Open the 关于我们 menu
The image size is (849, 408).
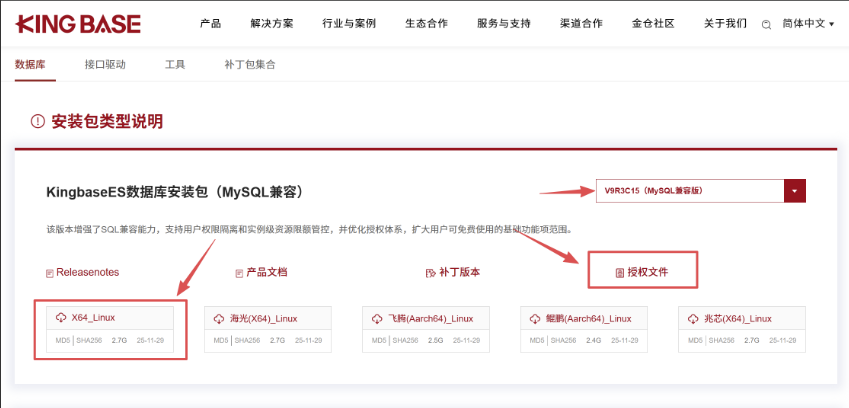pos(726,23)
